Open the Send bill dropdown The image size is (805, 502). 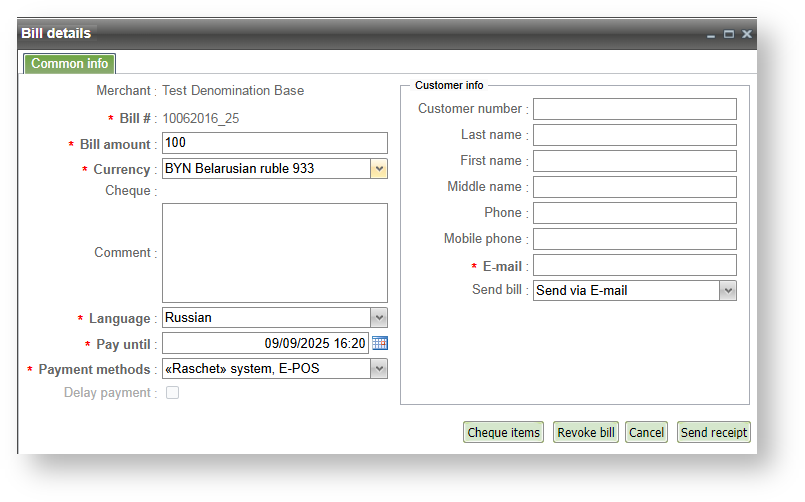pyautogui.click(x=728, y=291)
